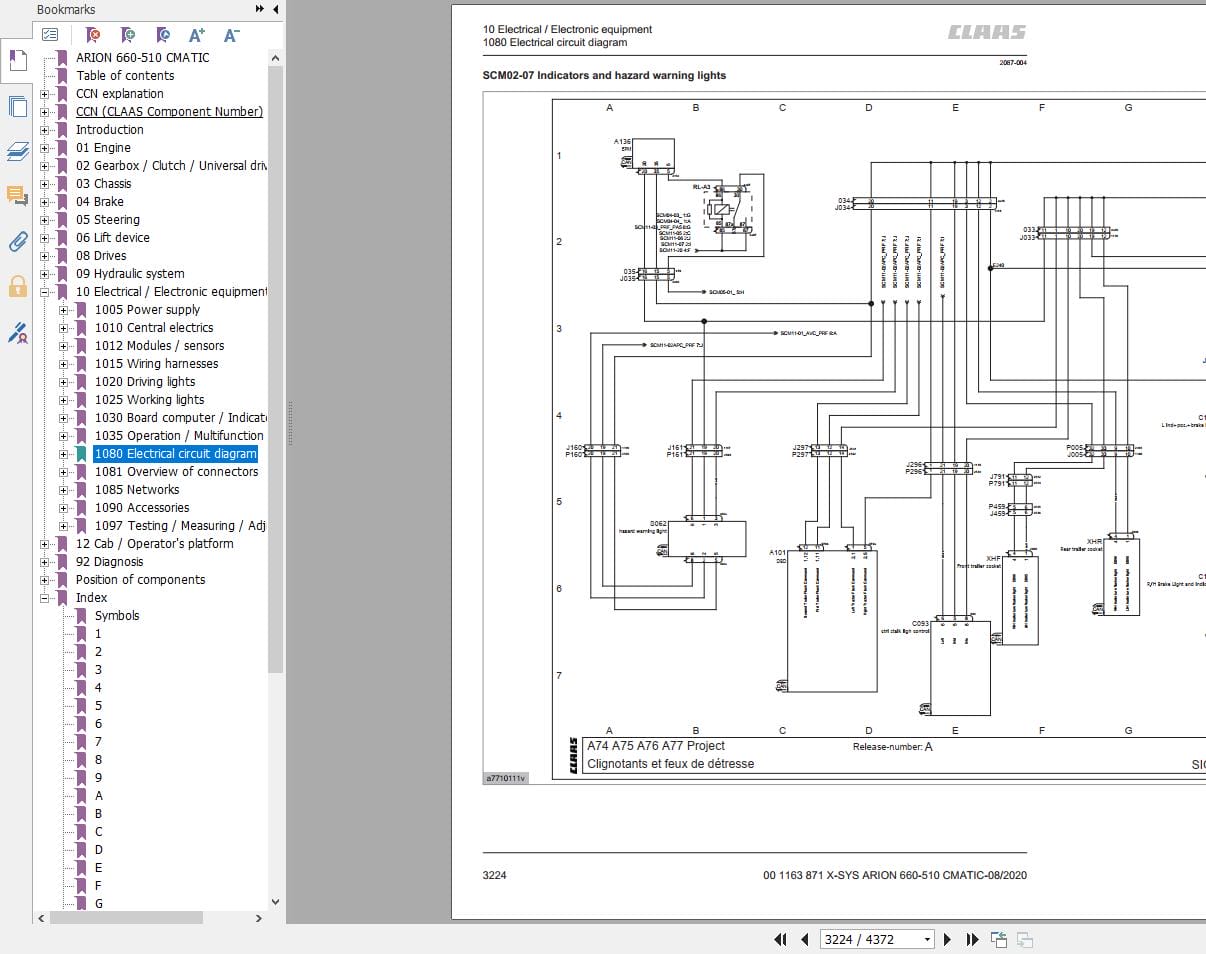Expand the 92 Diagnosis bookmark

(45, 562)
